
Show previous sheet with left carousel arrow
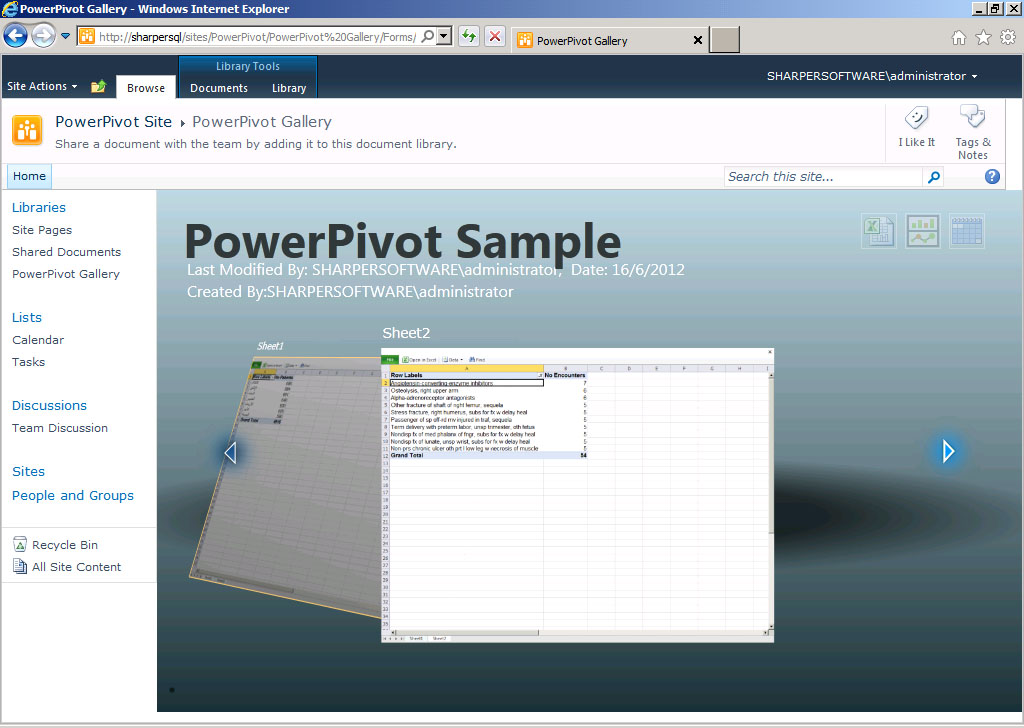[230, 452]
